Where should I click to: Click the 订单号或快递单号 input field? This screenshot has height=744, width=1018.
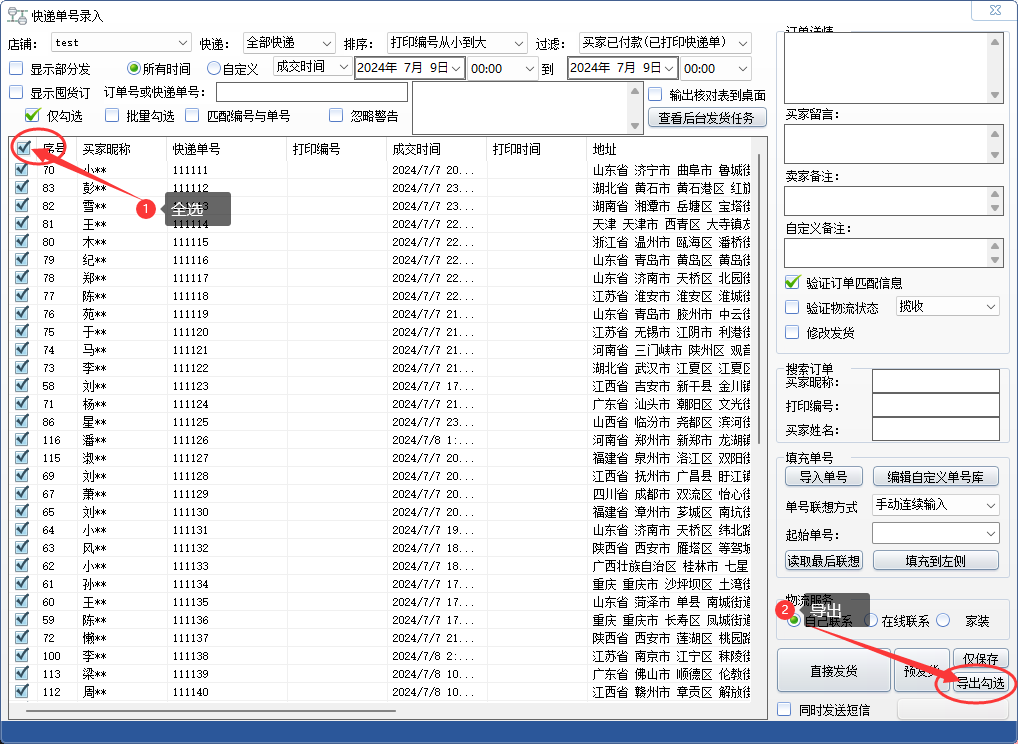tap(311, 92)
